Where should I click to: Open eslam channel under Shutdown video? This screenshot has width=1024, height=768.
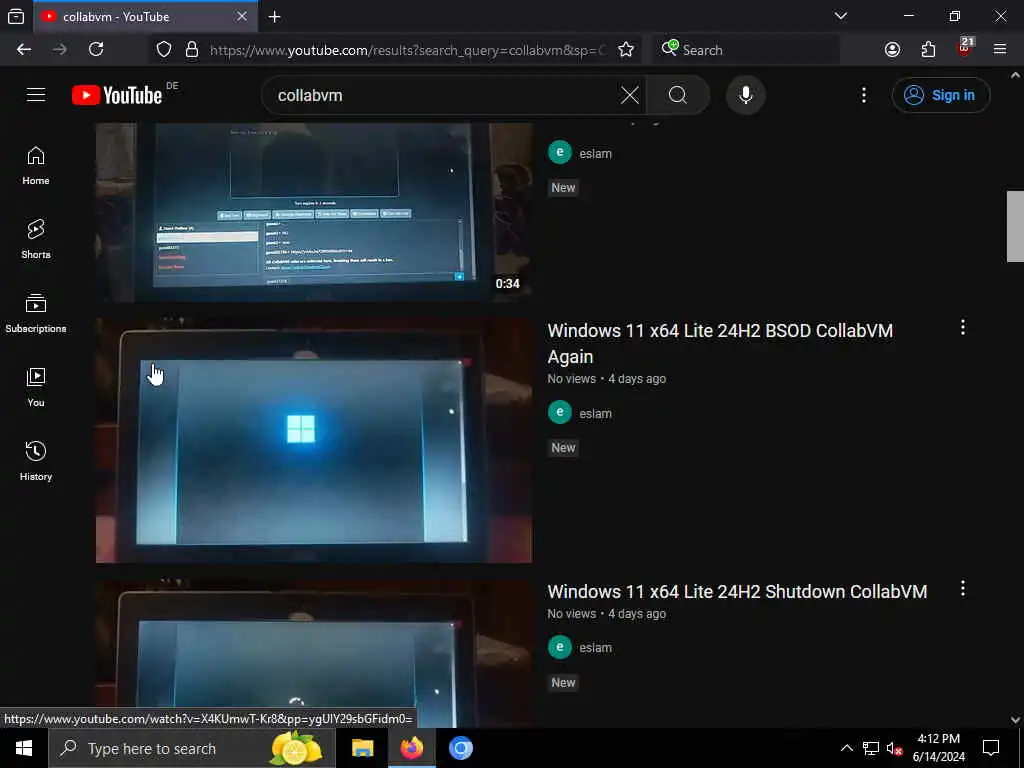click(595, 648)
